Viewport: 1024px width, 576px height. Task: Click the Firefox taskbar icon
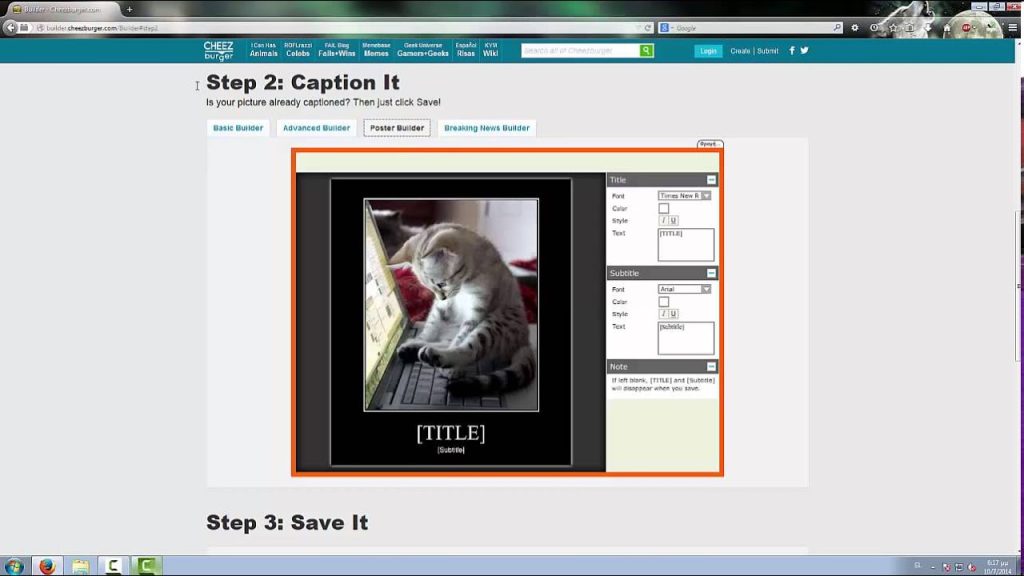coord(47,566)
